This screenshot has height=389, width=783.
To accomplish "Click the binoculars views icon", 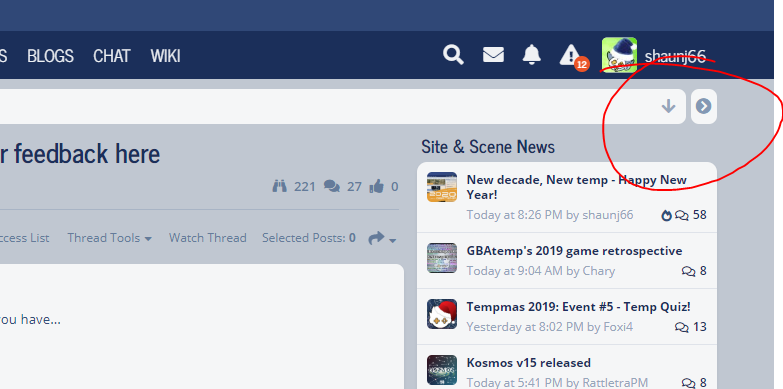I will click(x=280, y=186).
